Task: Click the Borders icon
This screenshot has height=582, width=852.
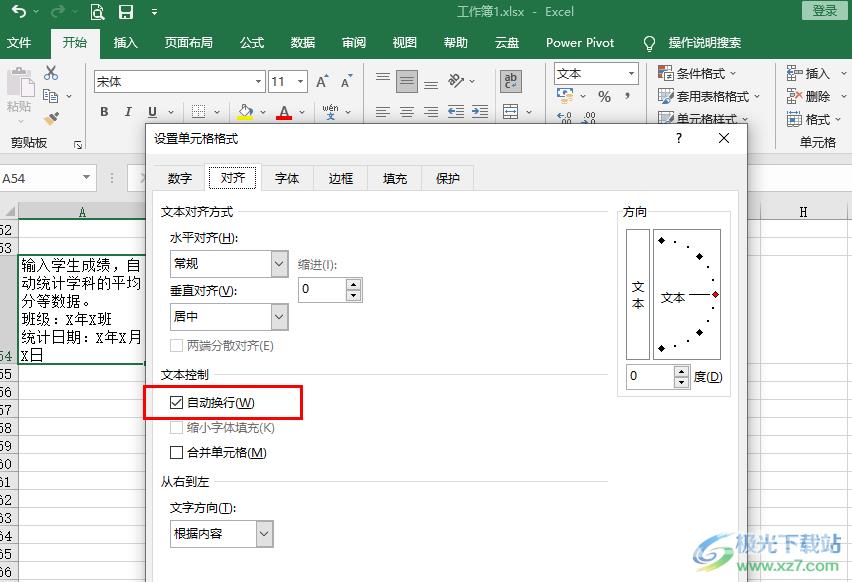Action: point(198,112)
